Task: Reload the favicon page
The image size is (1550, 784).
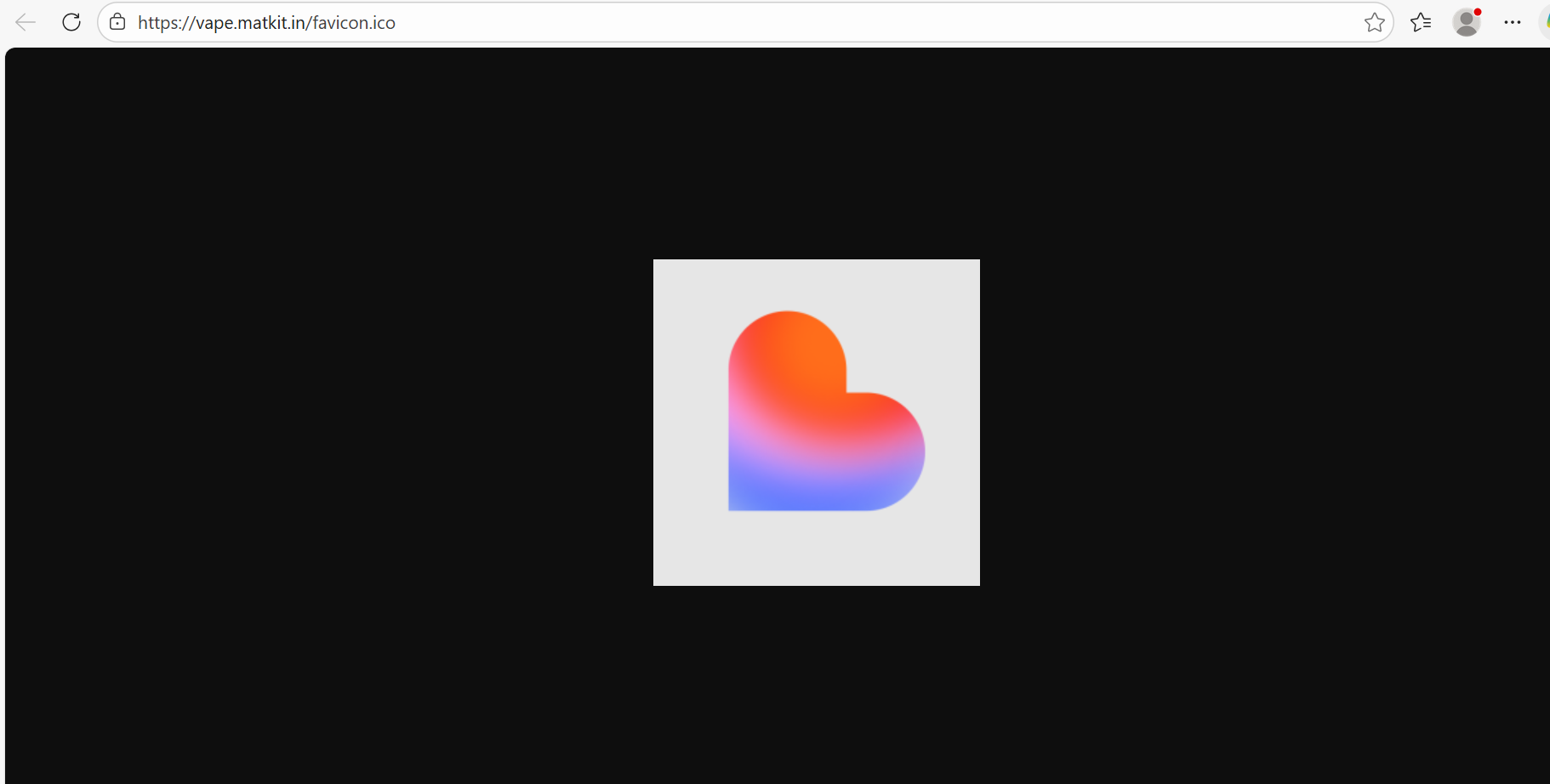Action: click(x=71, y=22)
